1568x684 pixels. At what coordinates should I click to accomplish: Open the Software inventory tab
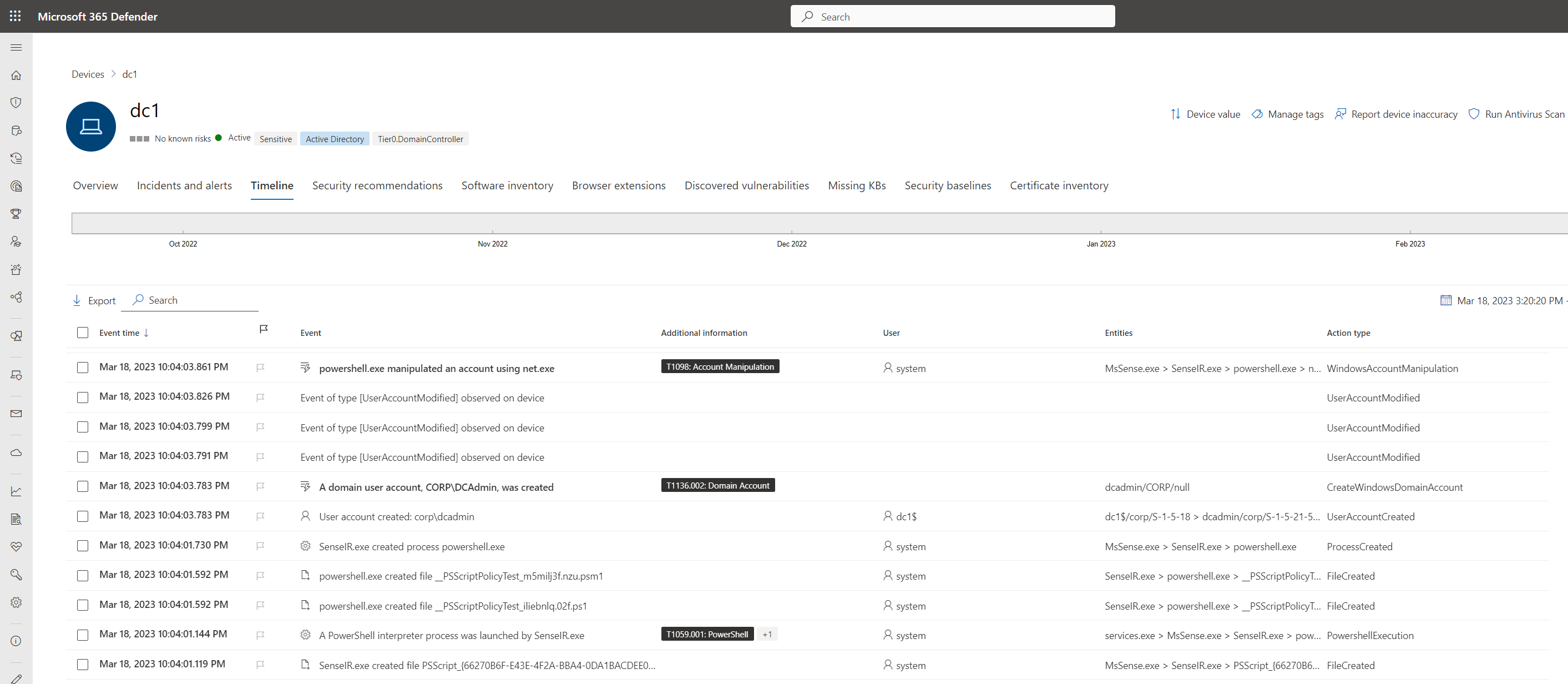[x=507, y=186]
